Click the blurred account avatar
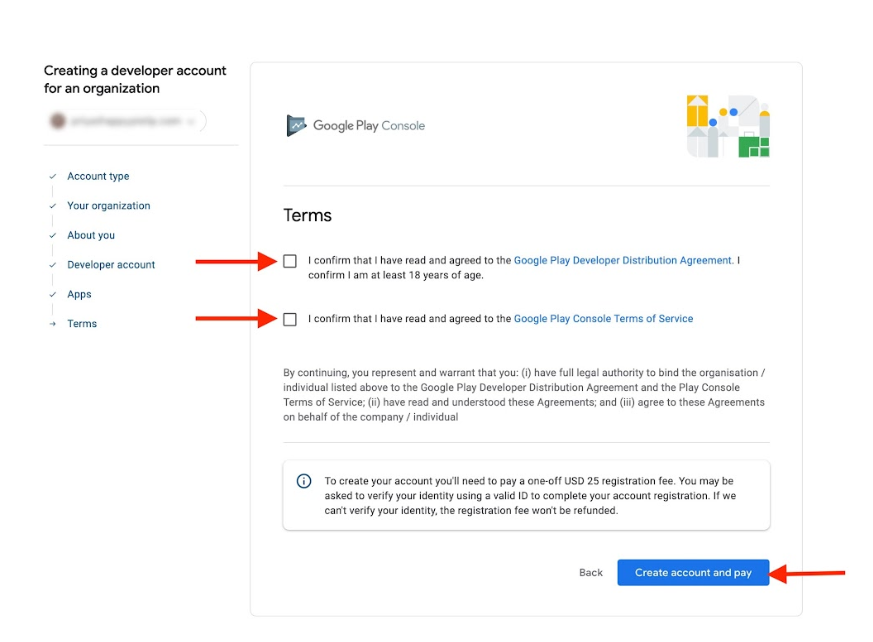 point(58,121)
